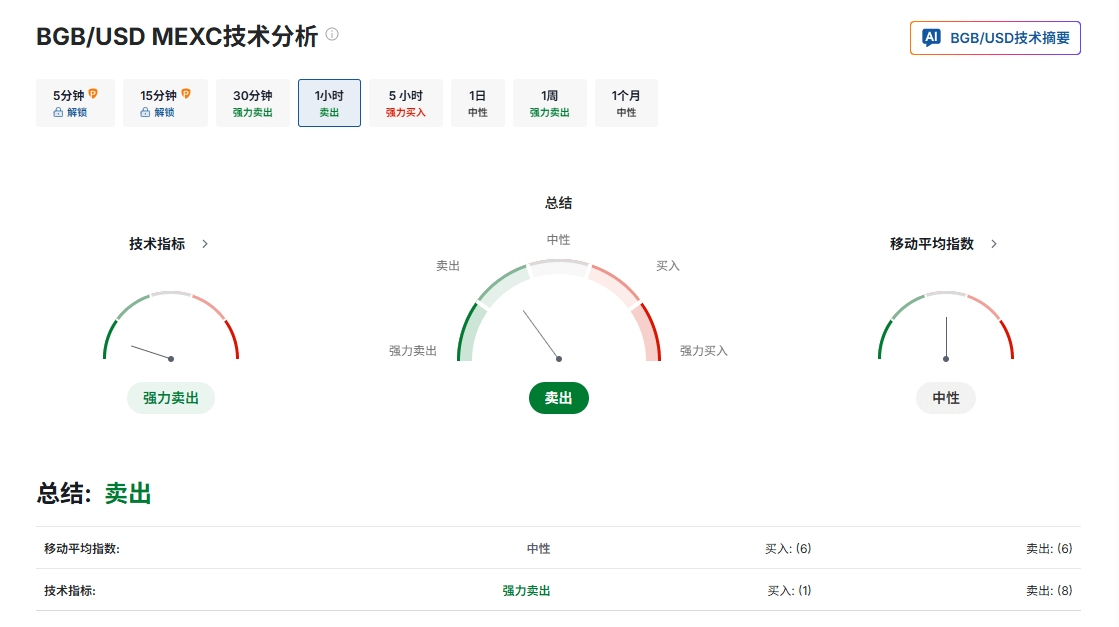
Task: Click the 强力卖出 result in 技术指标 table row
Action: pyautogui.click(x=526, y=591)
